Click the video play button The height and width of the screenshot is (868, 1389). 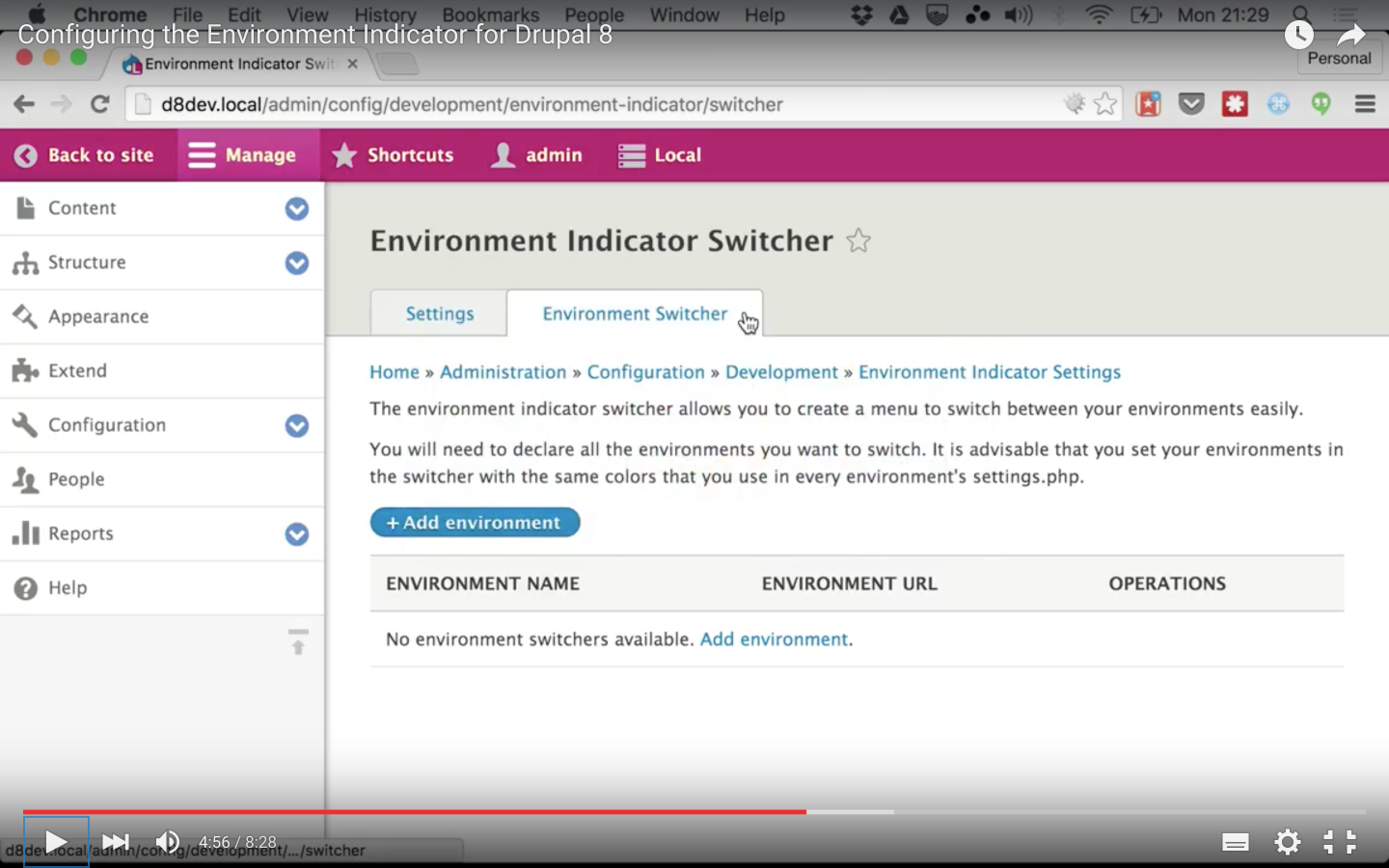(x=56, y=842)
